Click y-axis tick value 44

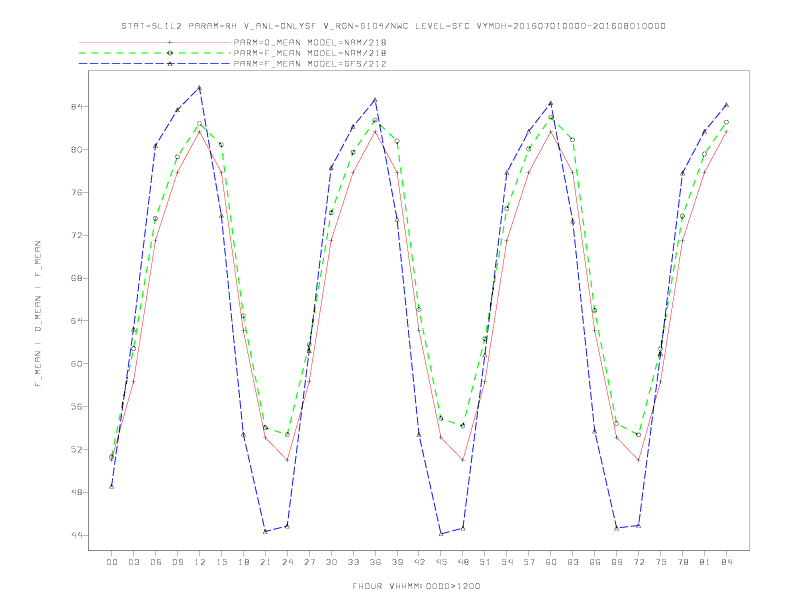point(78,535)
